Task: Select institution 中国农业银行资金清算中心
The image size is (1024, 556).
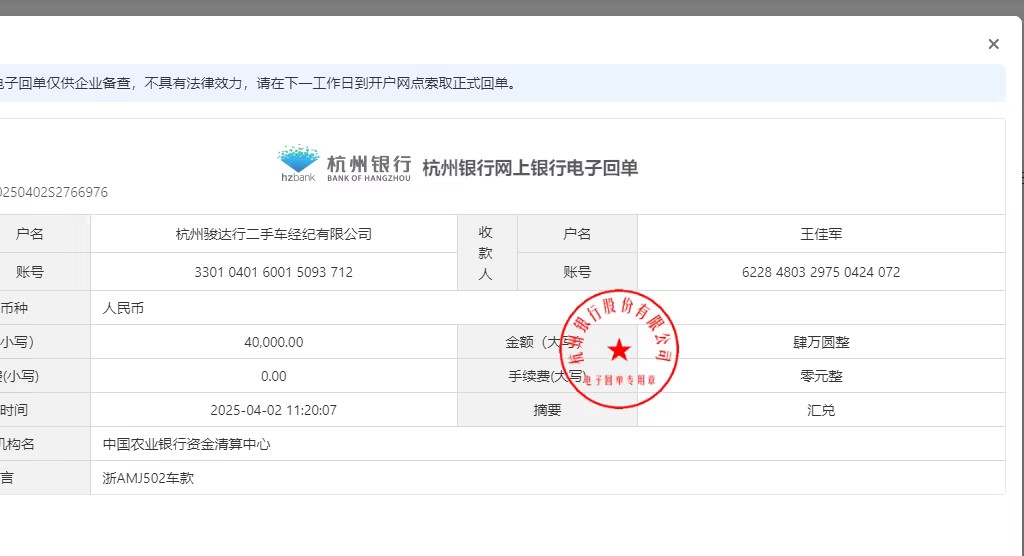Action: (x=186, y=444)
